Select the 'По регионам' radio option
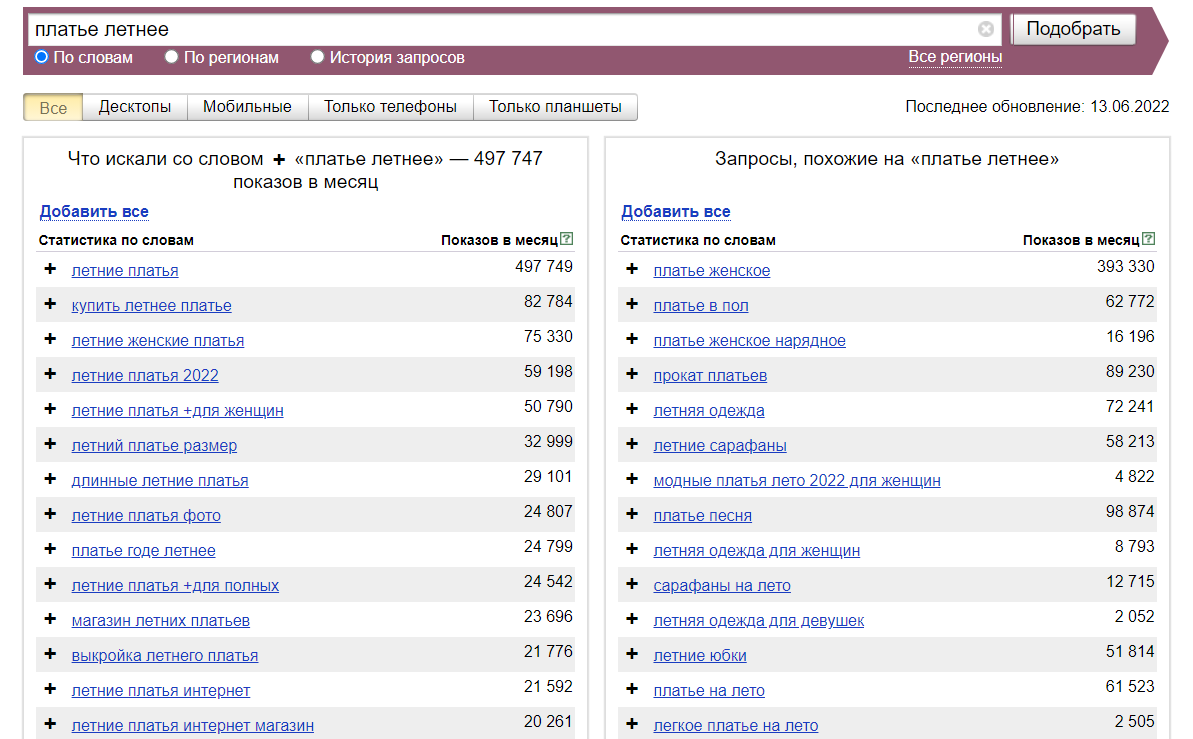The height and width of the screenshot is (739, 1193). (171, 57)
